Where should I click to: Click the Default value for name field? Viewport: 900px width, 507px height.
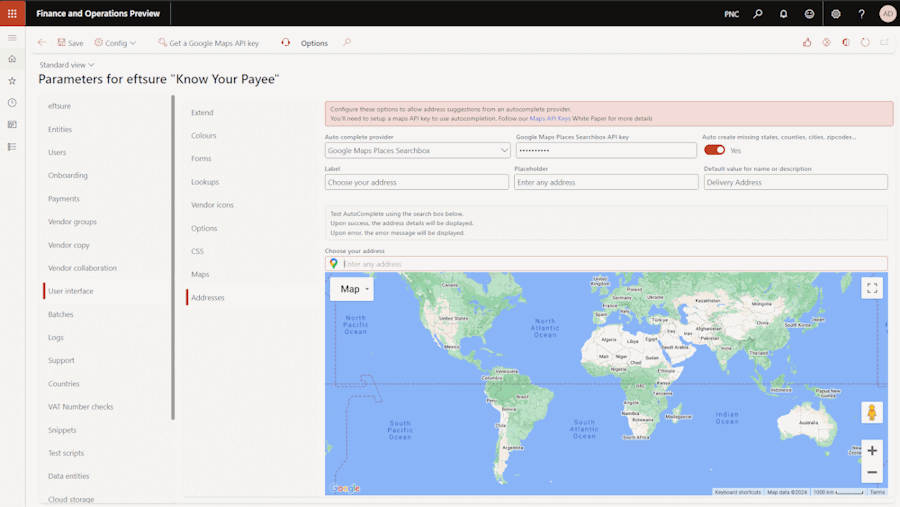(x=796, y=182)
